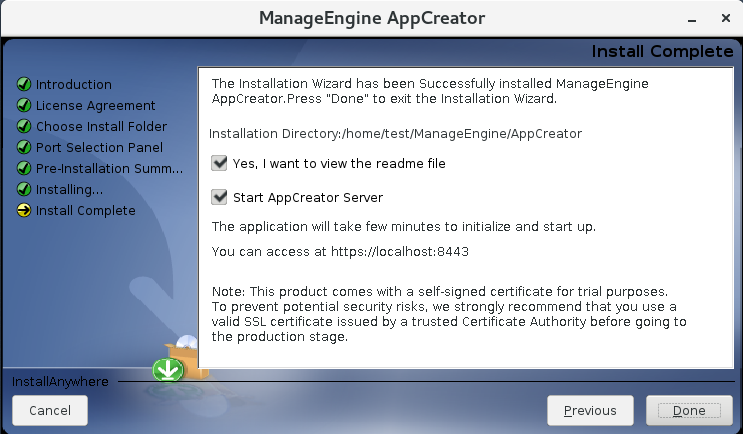Click the checkmark icon beside Choose Install Folder
This screenshot has height=434, width=743.
point(24,126)
